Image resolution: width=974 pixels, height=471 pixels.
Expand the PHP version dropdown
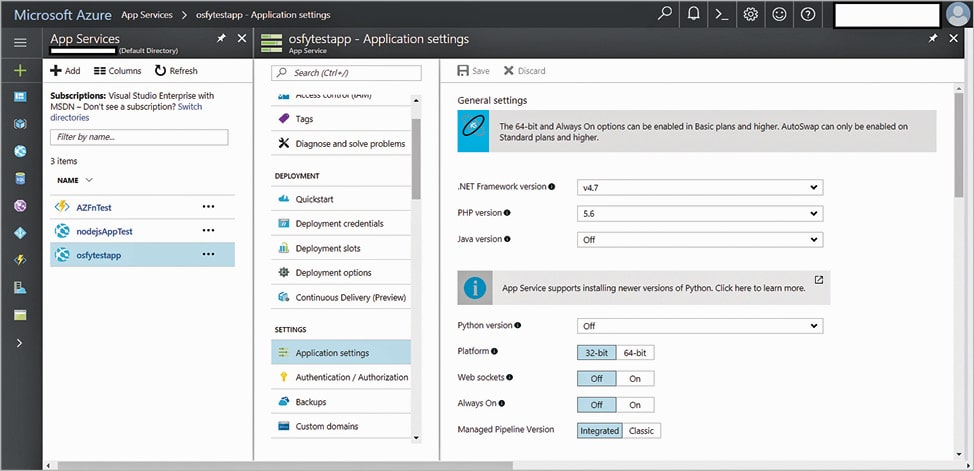coord(700,213)
